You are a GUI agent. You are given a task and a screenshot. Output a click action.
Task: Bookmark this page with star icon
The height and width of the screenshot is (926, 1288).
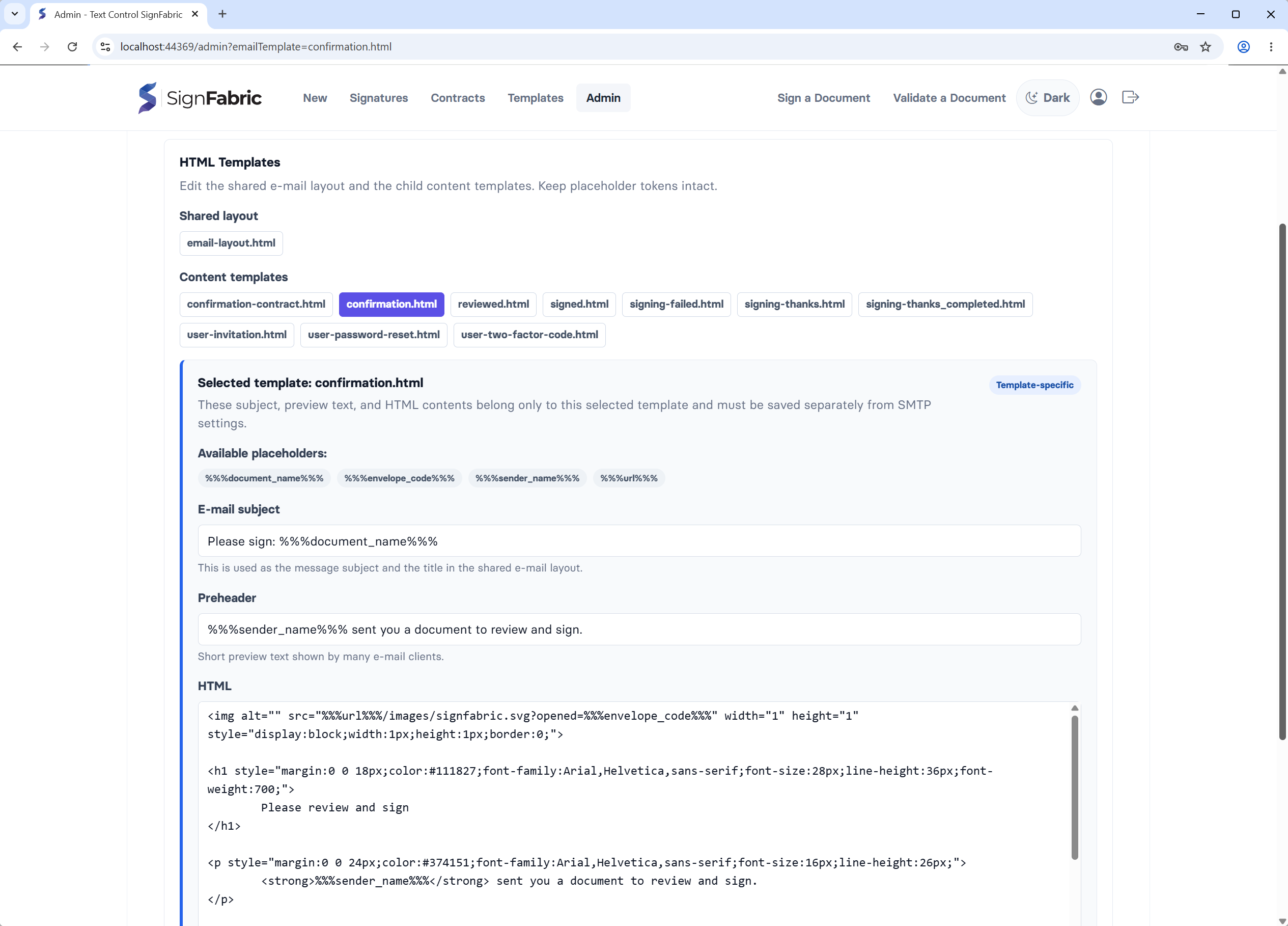click(1205, 46)
